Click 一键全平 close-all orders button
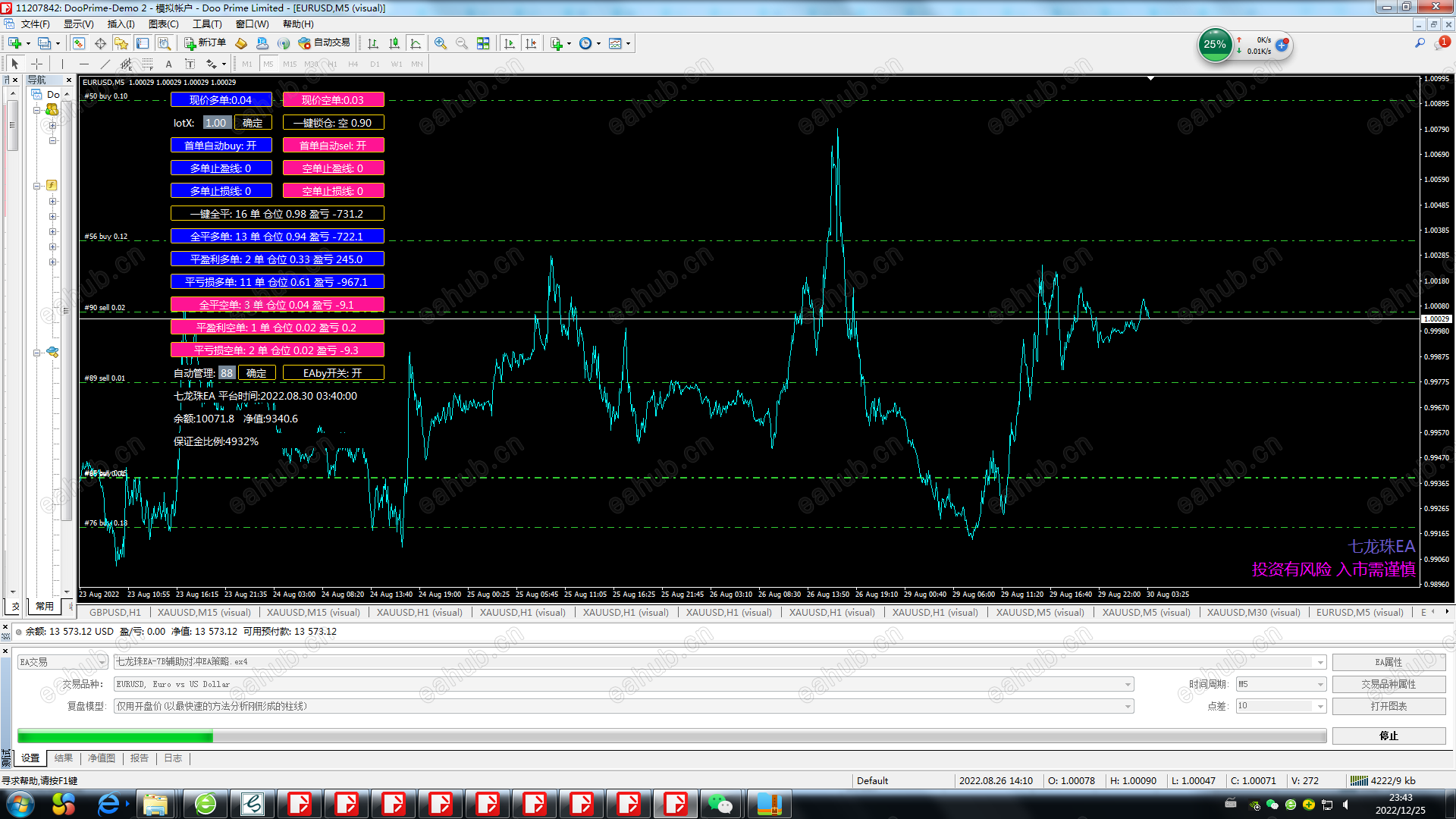The height and width of the screenshot is (819, 1456). click(x=277, y=214)
